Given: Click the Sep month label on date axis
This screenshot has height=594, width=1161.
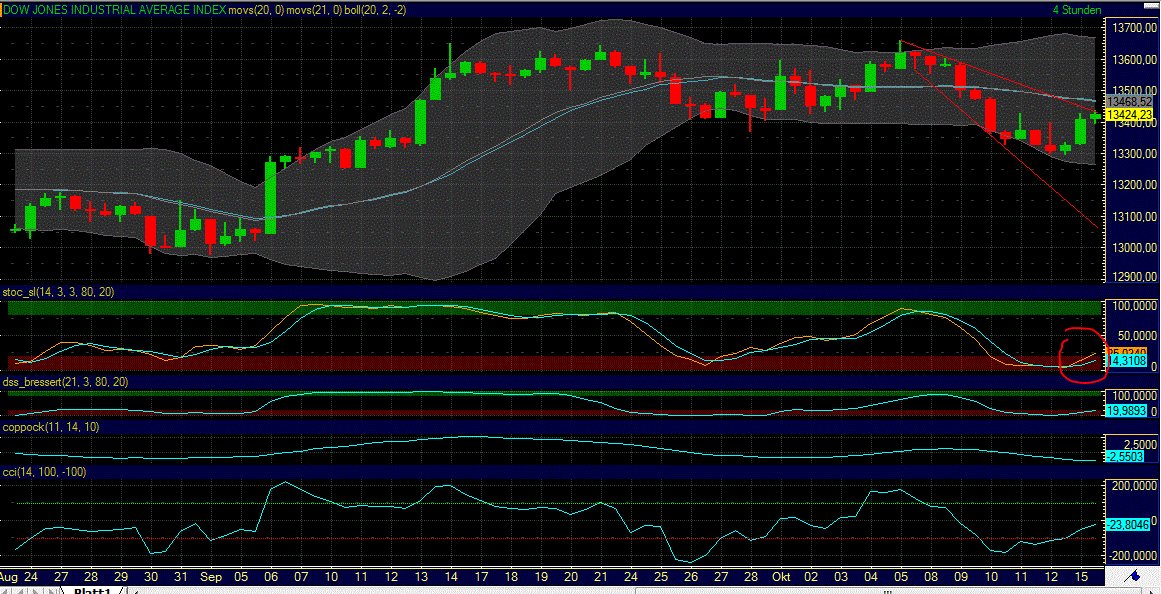Looking at the screenshot, I should [212, 575].
